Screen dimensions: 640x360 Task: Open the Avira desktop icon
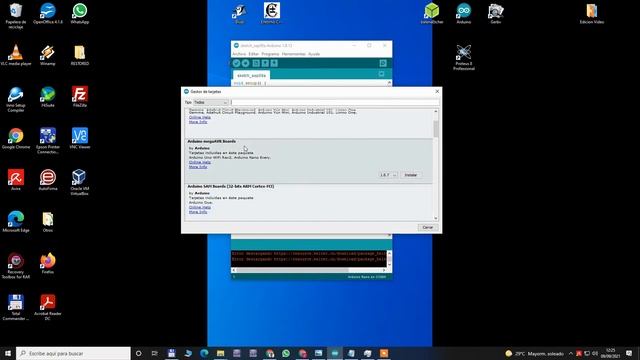tap(16, 180)
